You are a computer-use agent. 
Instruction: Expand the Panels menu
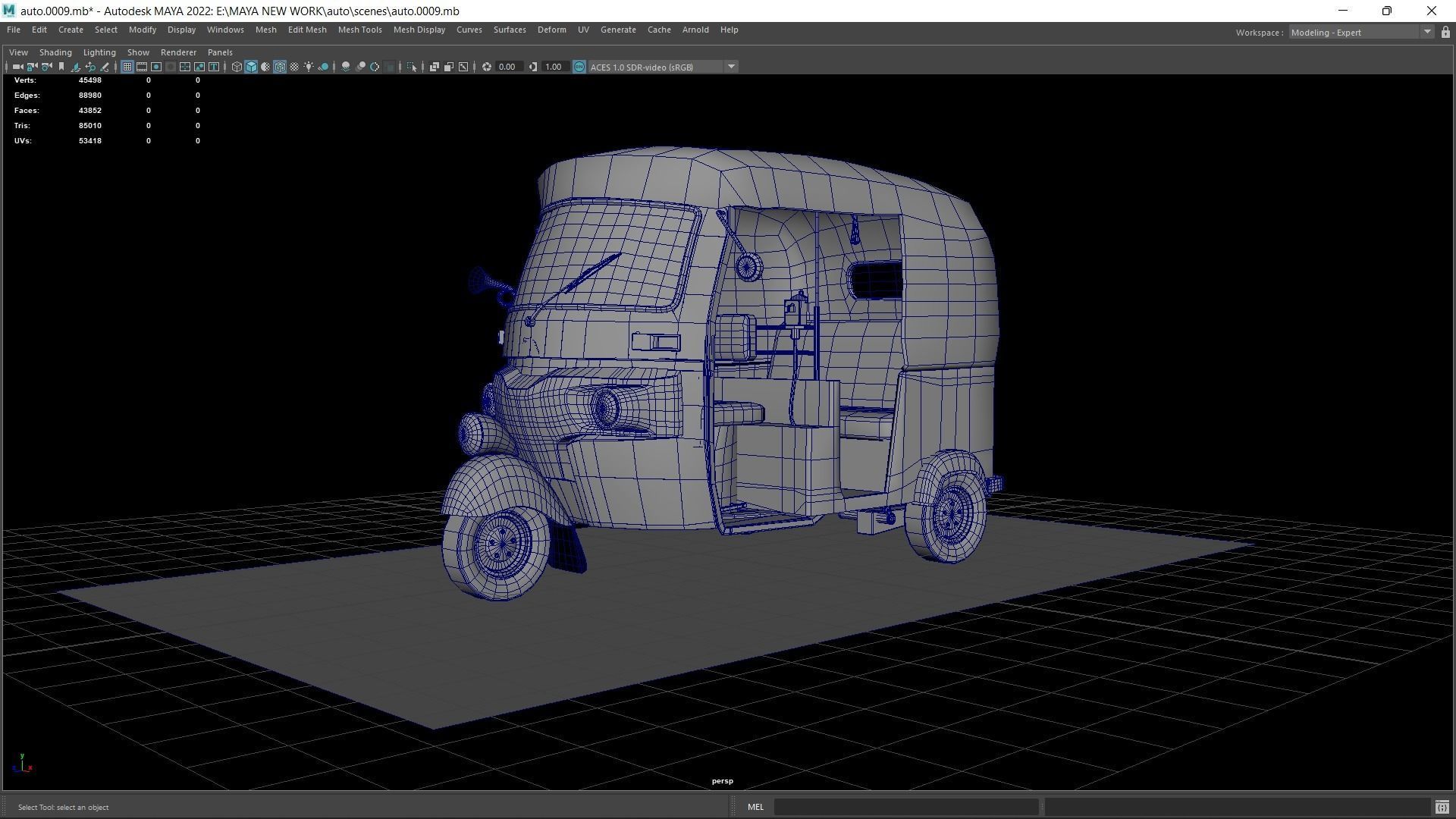click(x=220, y=52)
